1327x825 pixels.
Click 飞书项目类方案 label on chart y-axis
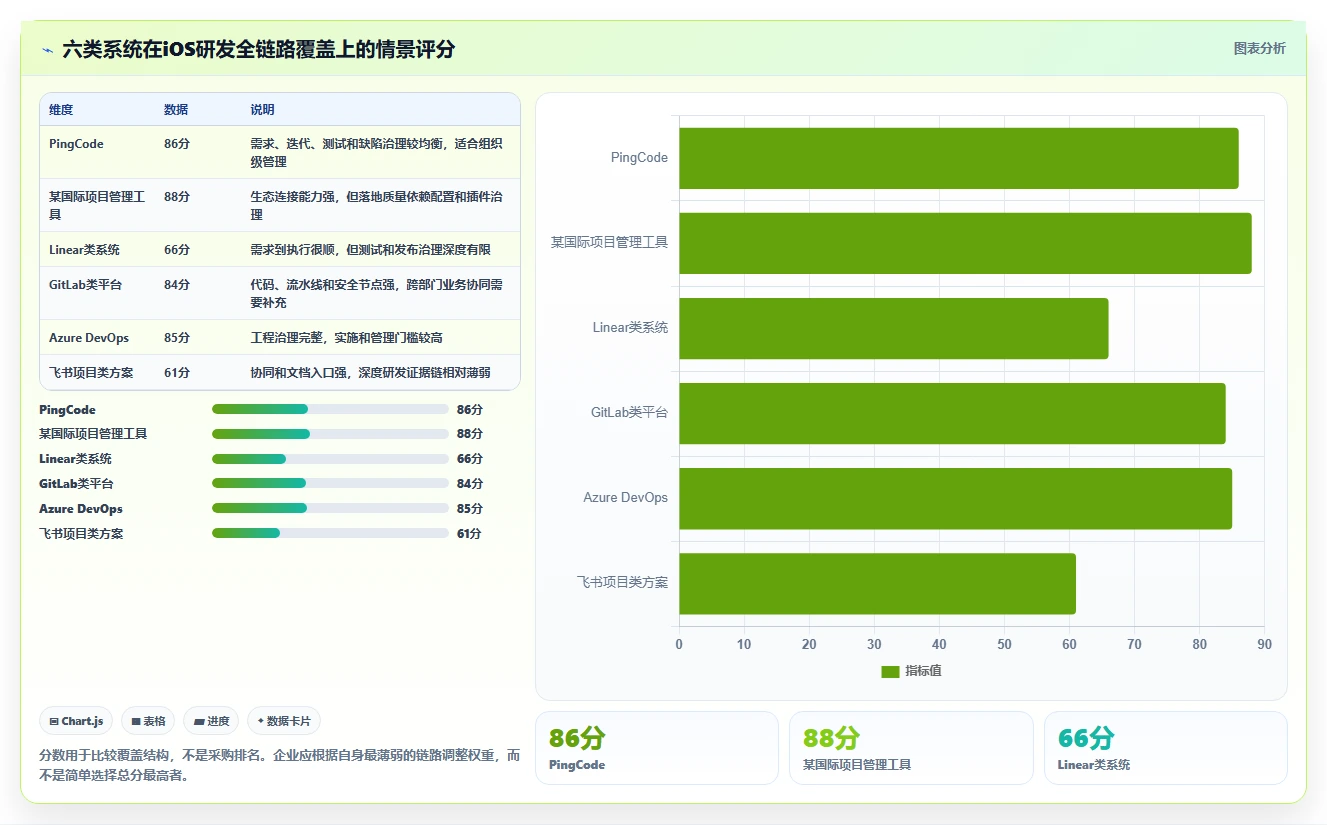[x=622, y=583]
